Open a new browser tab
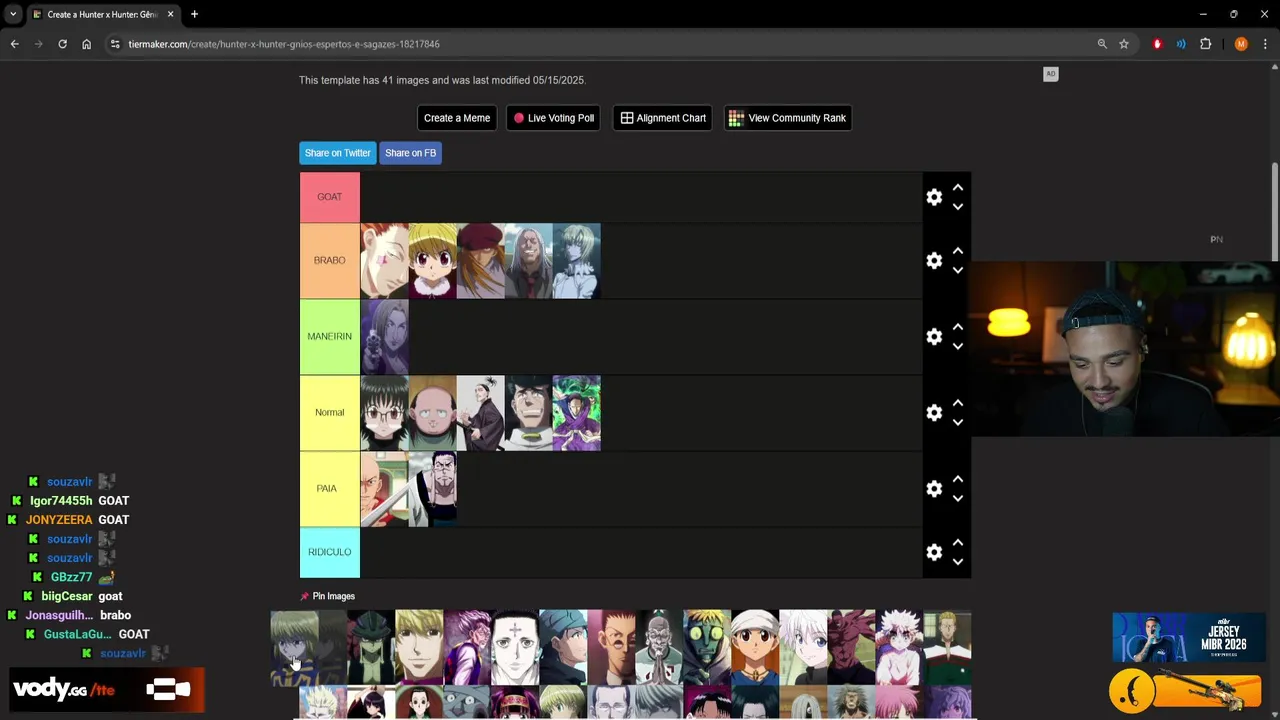1280x720 pixels. coord(194,14)
